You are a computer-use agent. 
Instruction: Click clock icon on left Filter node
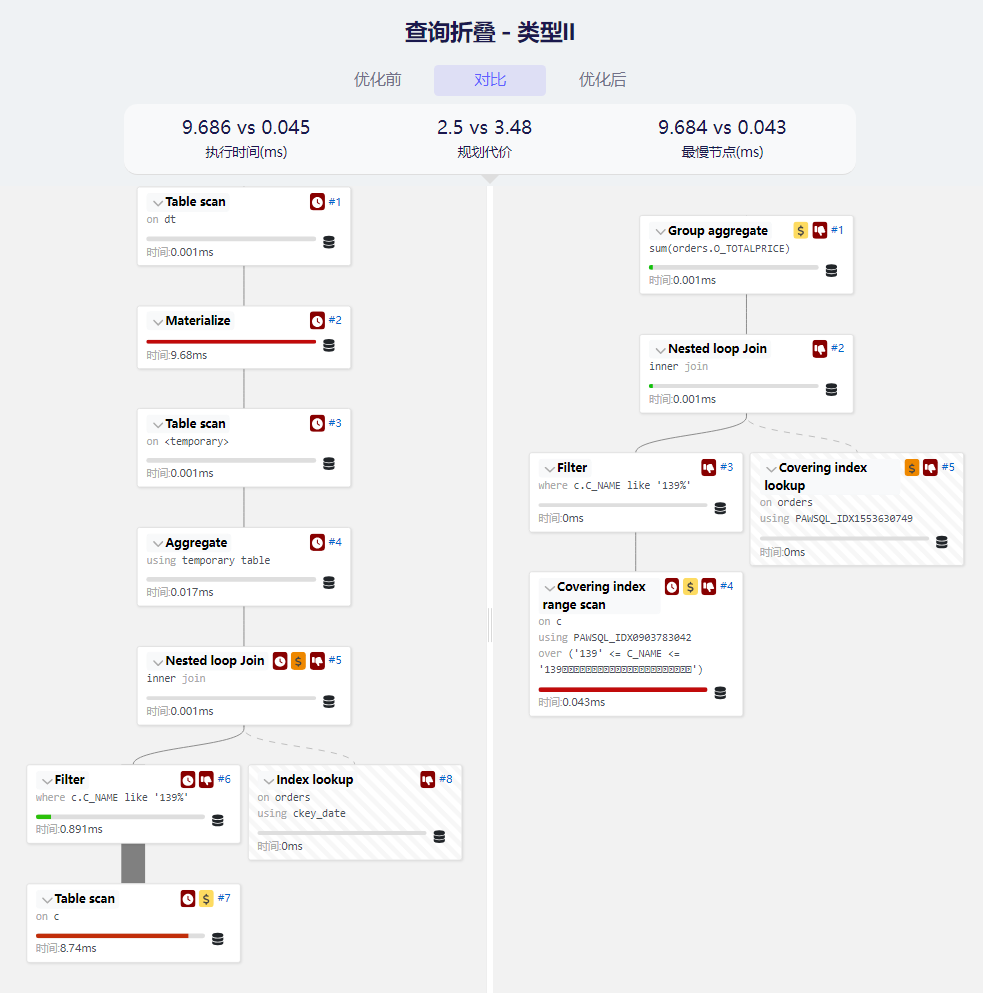pyautogui.click(x=188, y=780)
